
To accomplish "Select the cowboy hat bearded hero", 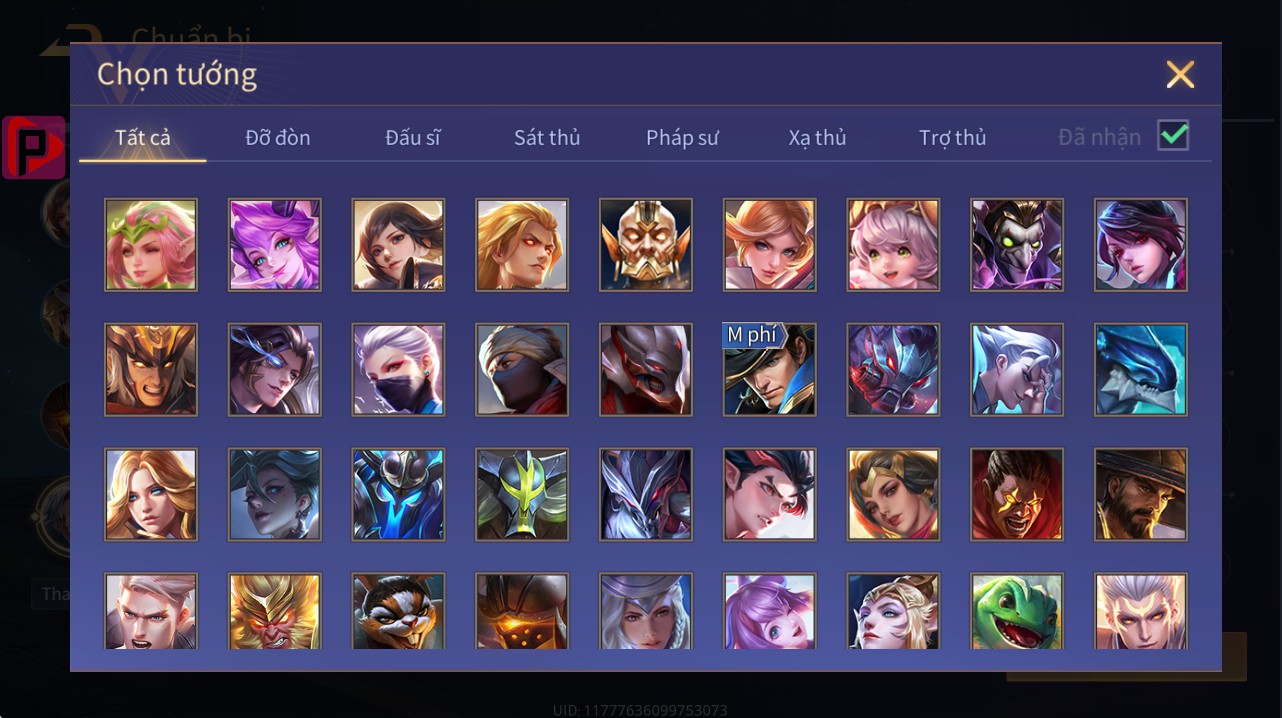I will coord(1141,494).
